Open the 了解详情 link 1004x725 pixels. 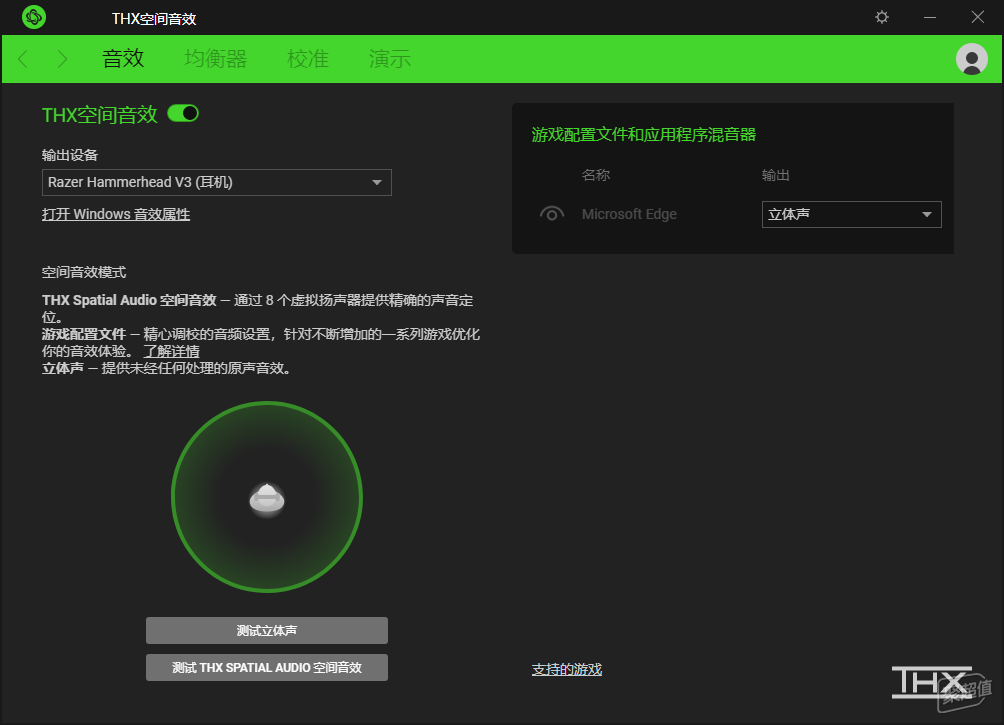[x=172, y=351]
